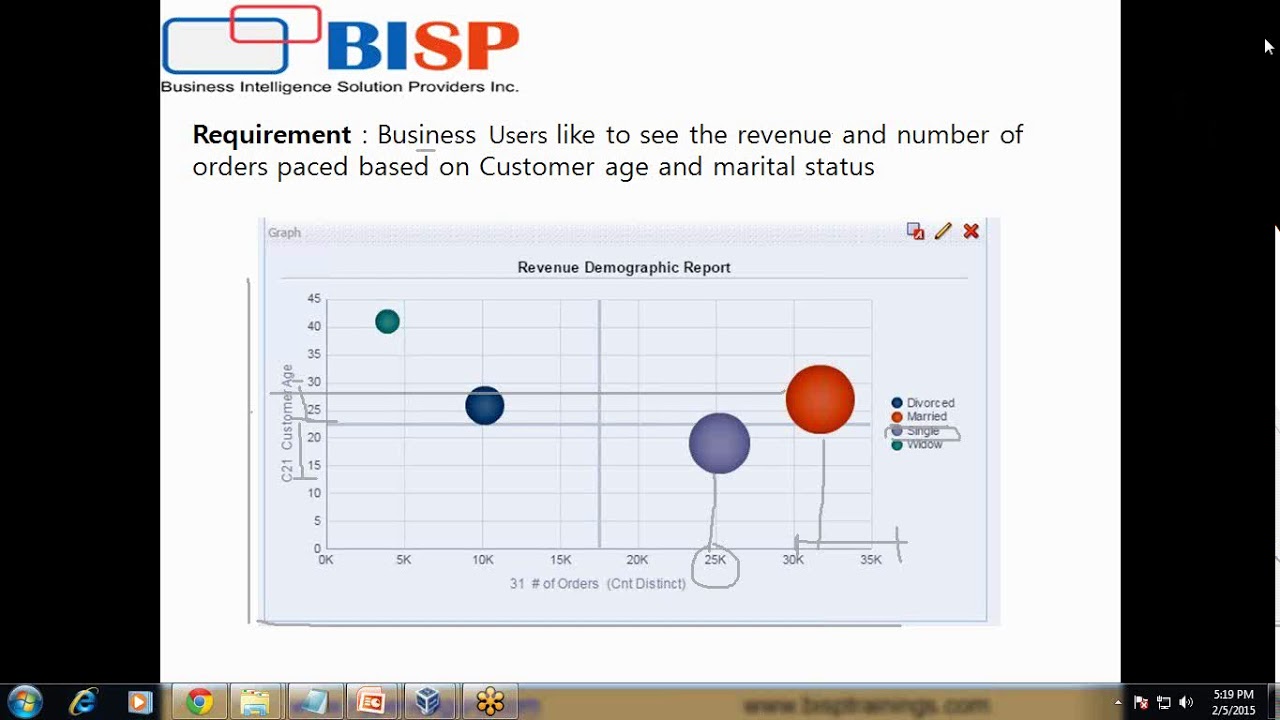Click the Action Center flag tray icon
The width and height of the screenshot is (1280, 720).
point(1141,702)
